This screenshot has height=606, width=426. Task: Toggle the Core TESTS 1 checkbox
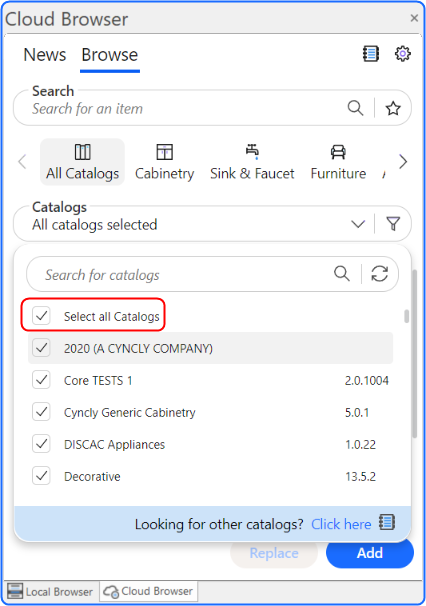41,380
